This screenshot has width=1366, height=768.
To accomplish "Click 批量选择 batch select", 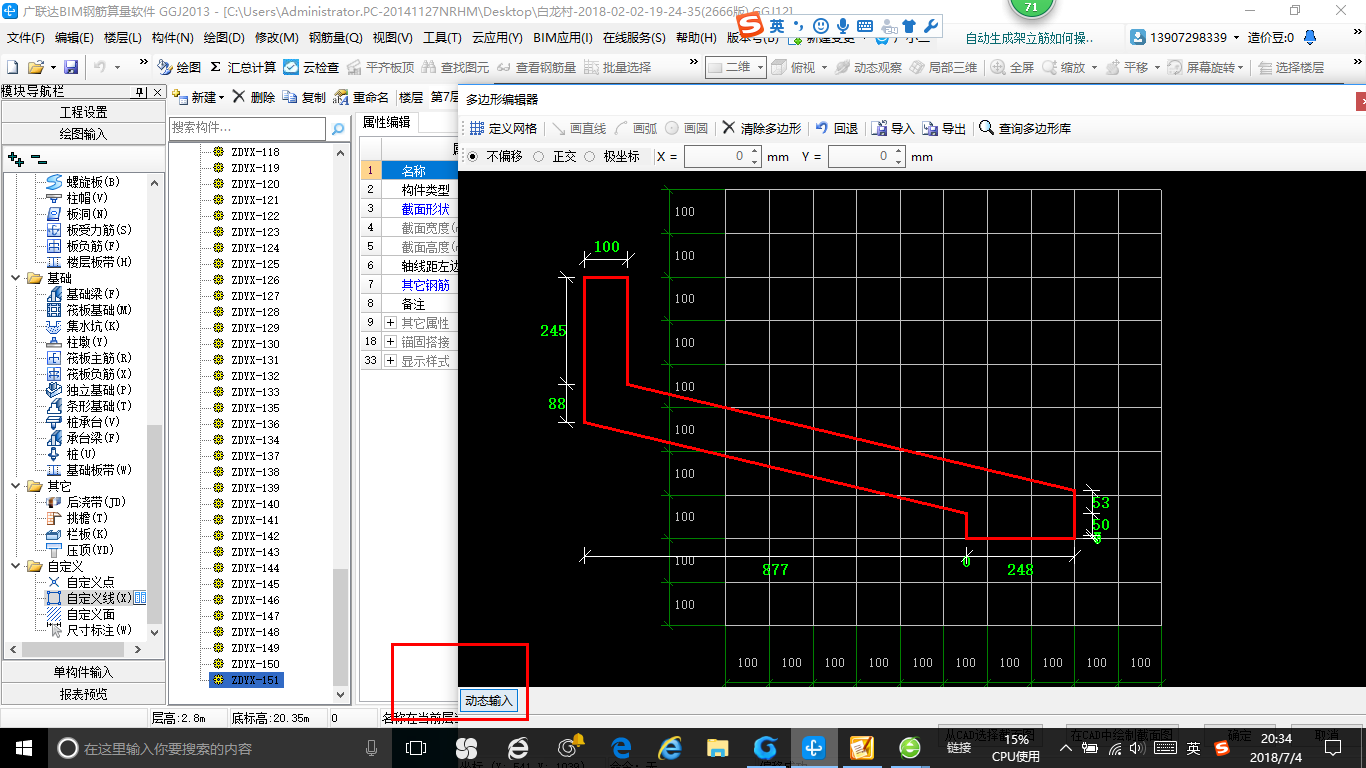I will [x=617, y=67].
